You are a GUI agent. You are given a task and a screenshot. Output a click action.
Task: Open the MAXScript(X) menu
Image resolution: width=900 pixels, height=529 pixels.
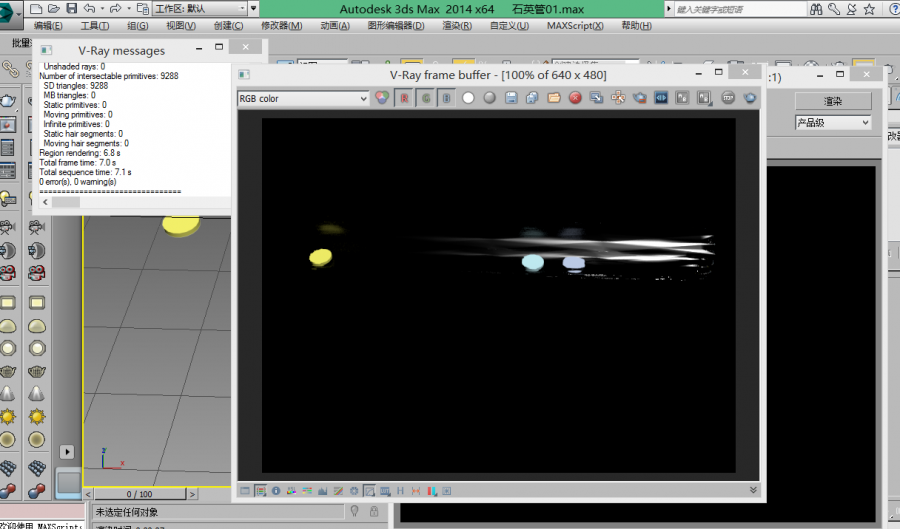click(x=574, y=26)
